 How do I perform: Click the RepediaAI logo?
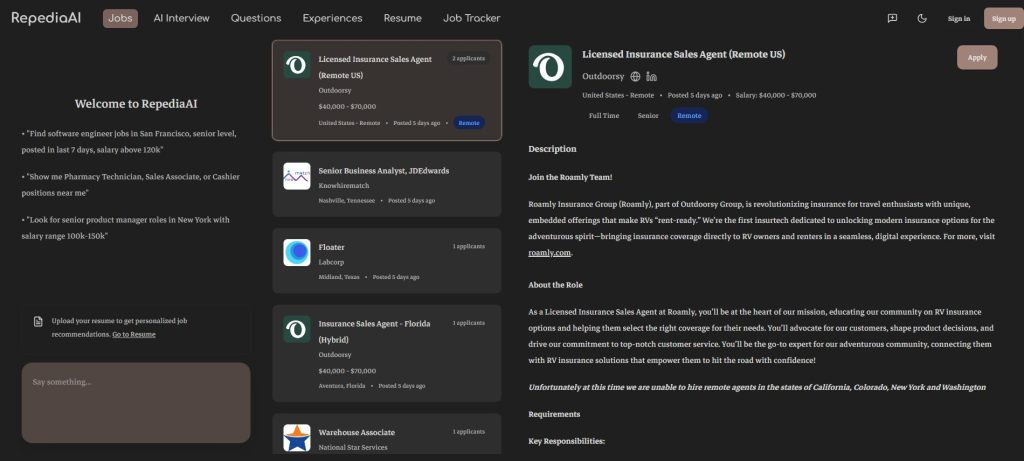click(46, 18)
